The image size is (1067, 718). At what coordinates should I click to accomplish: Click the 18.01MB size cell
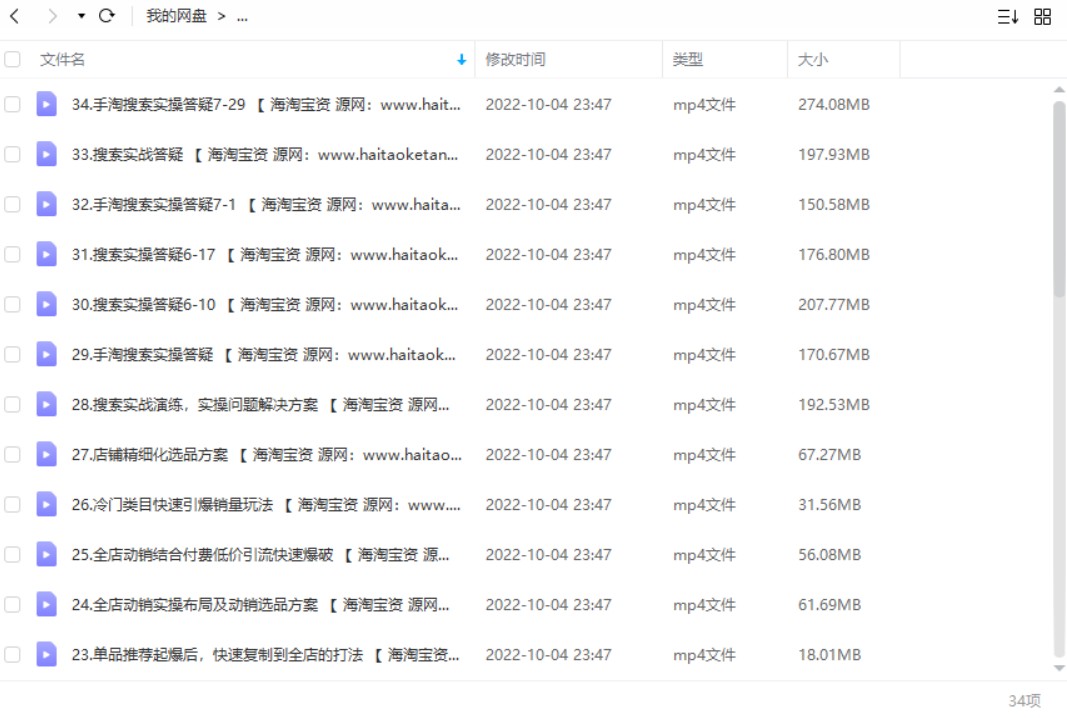(x=830, y=655)
